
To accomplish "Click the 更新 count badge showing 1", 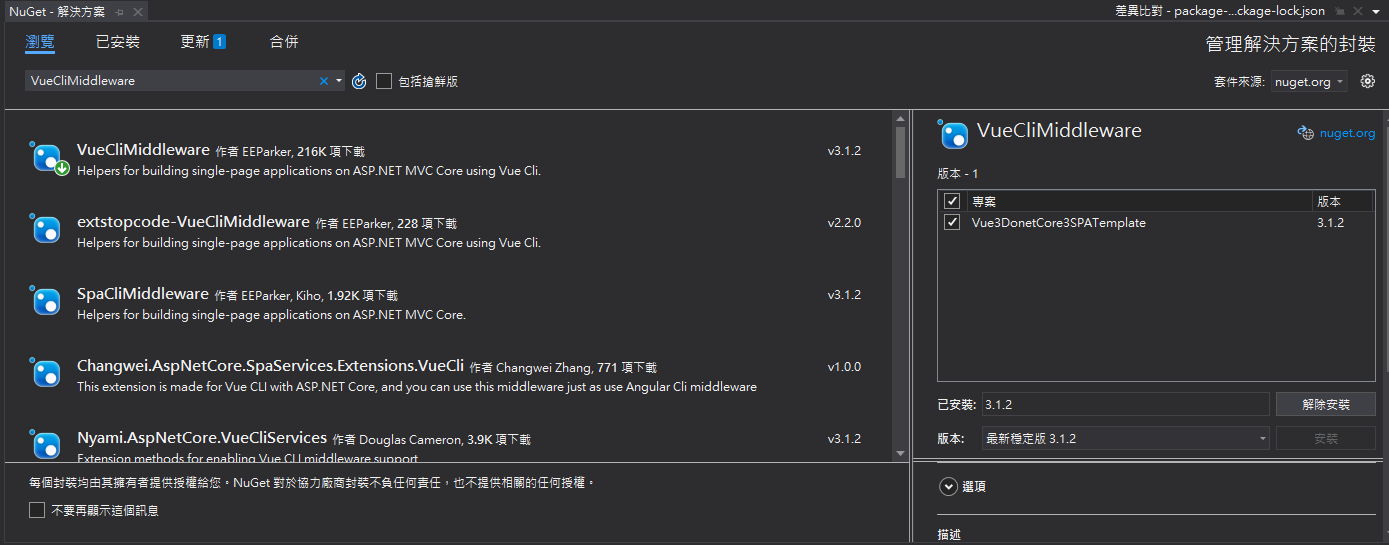I will coord(219,42).
